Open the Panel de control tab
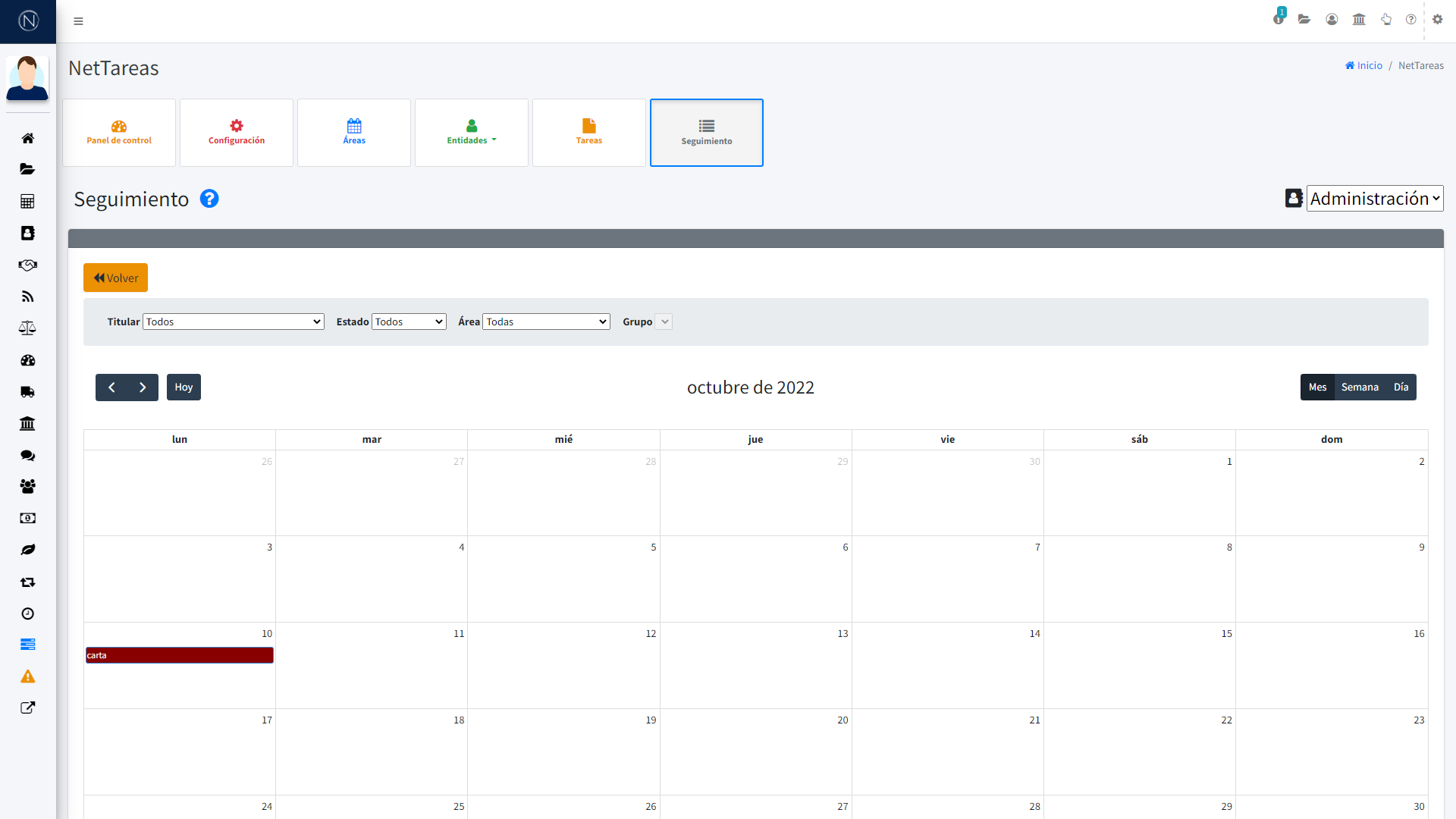The image size is (1456, 819). 118,133
